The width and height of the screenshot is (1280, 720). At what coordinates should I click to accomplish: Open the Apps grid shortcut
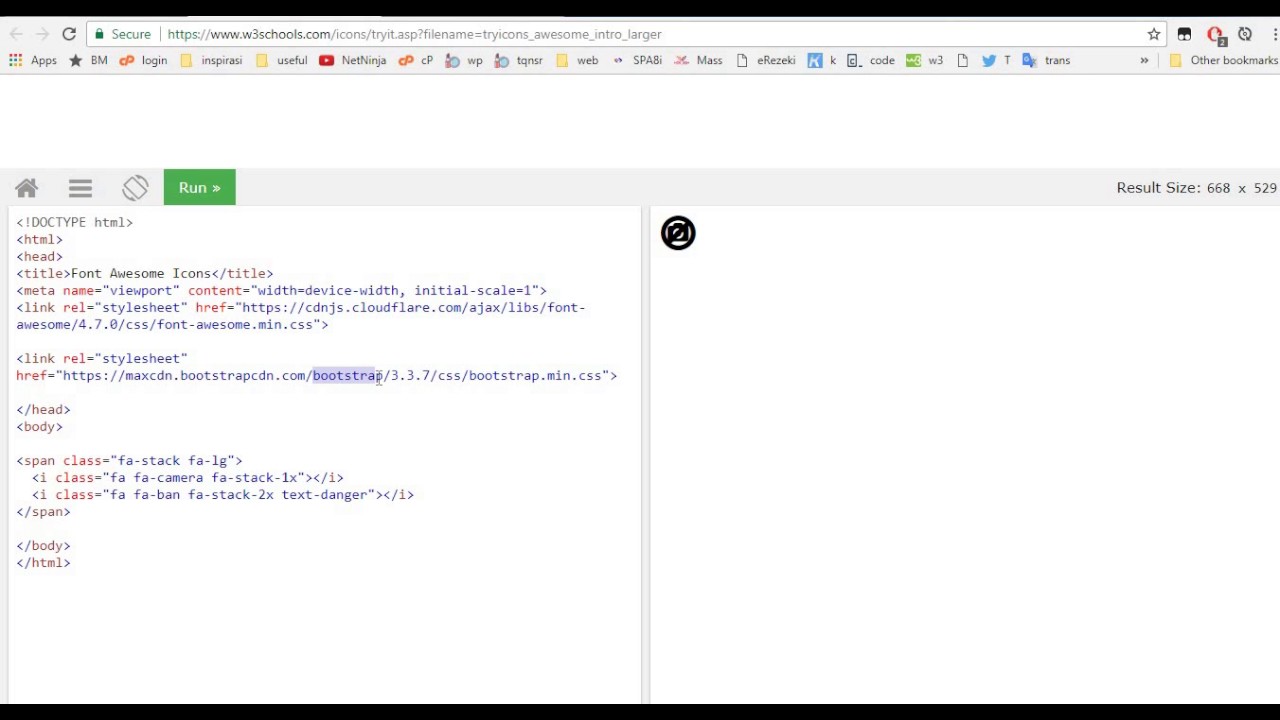[32, 60]
